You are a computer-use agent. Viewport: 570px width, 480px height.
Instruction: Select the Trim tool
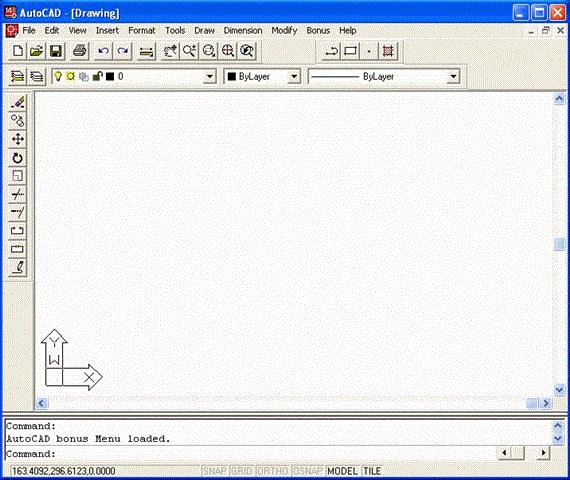tap(17, 195)
